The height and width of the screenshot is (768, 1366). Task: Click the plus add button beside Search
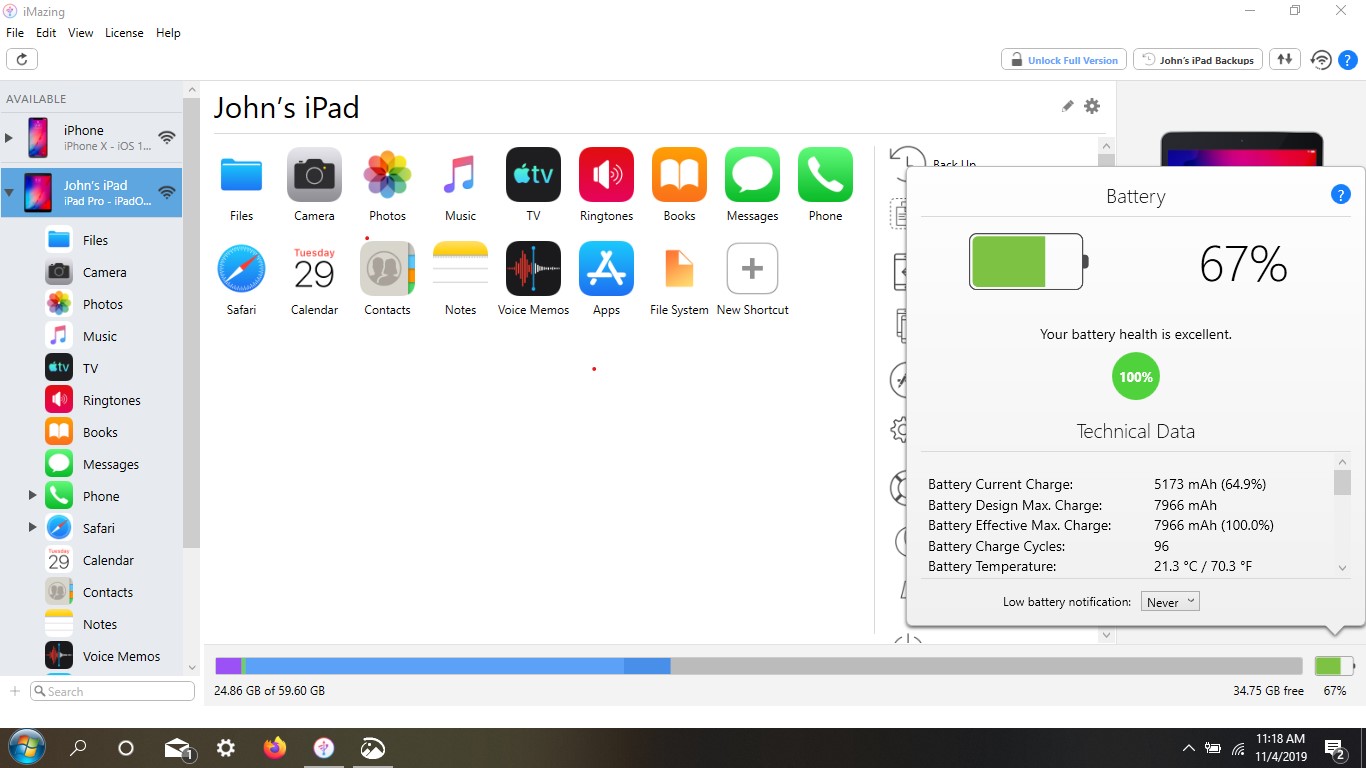(15, 691)
